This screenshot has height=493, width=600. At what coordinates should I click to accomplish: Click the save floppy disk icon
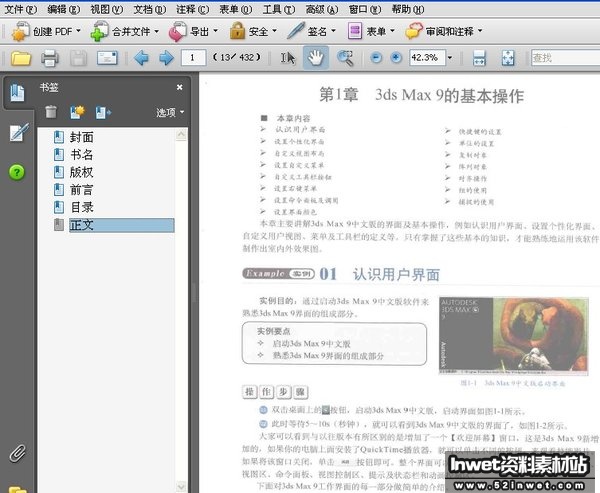point(79,58)
